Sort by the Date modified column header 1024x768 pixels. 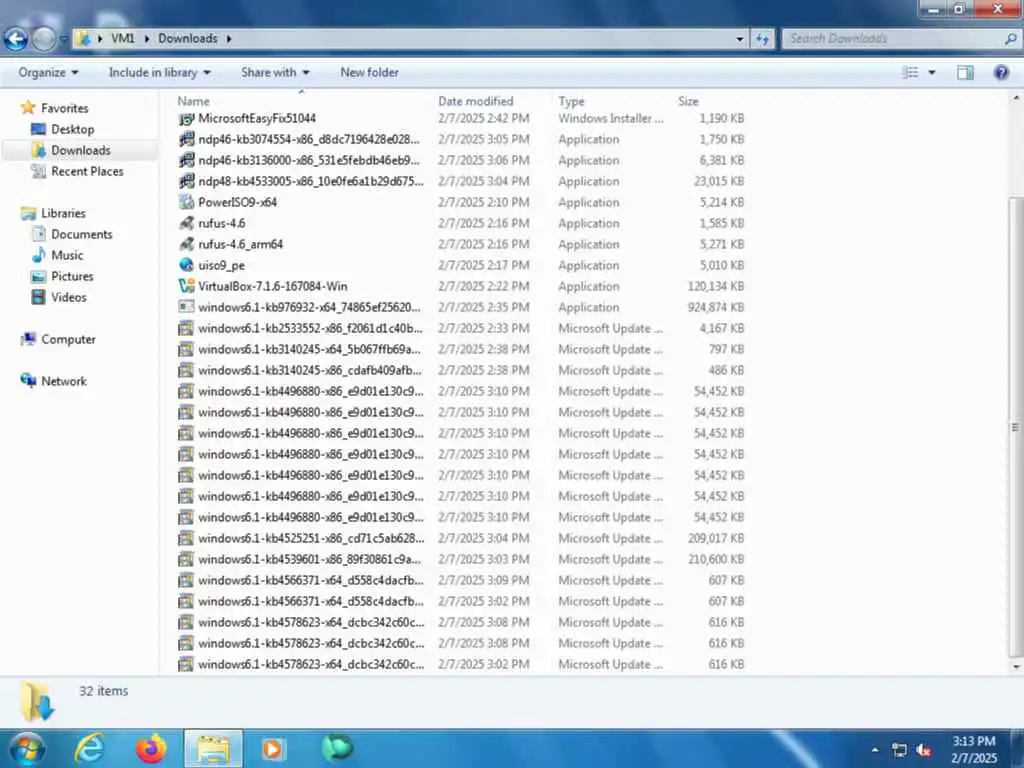(x=475, y=101)
